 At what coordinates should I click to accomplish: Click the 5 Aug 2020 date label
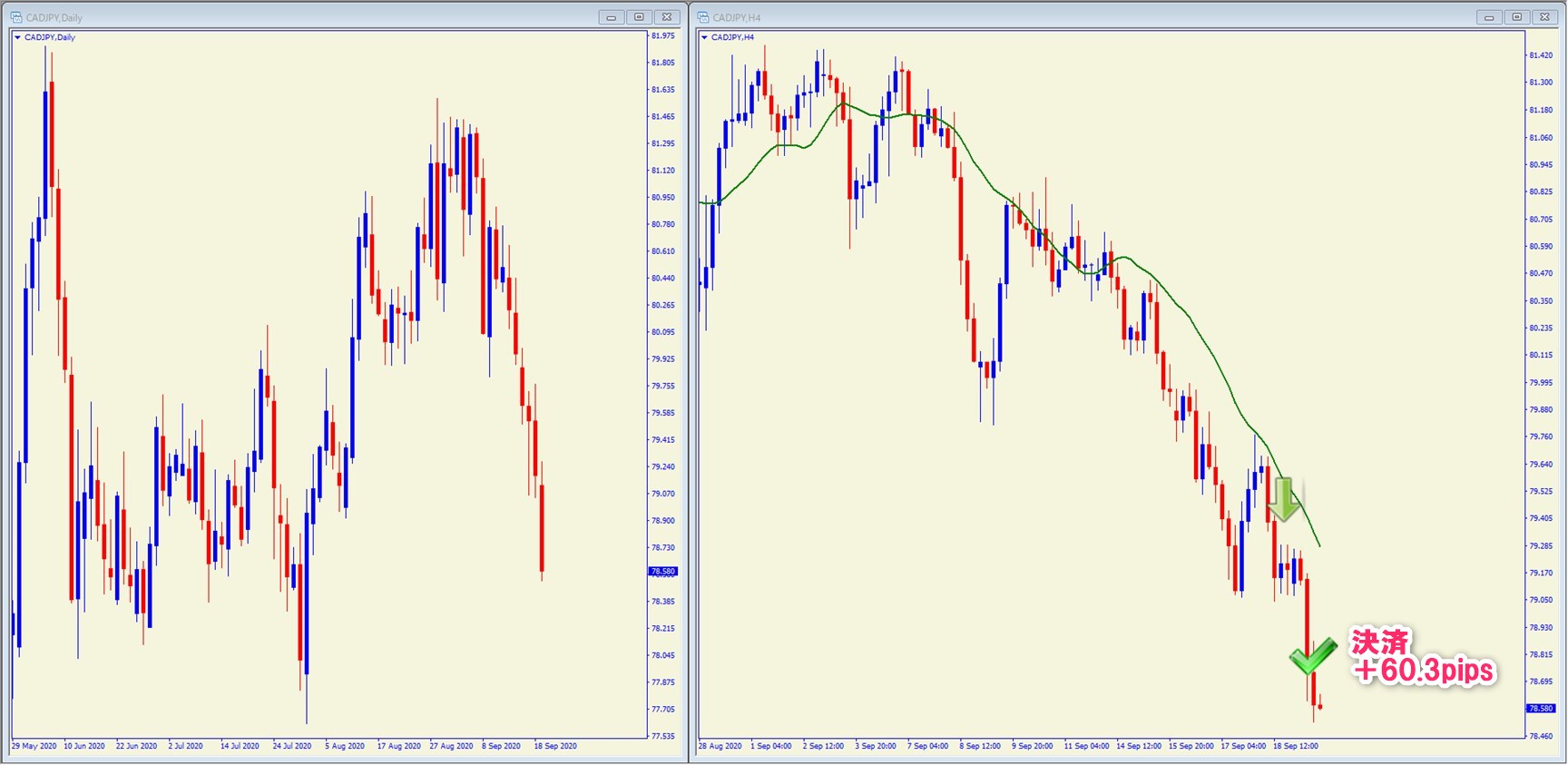tap(345, 746)
